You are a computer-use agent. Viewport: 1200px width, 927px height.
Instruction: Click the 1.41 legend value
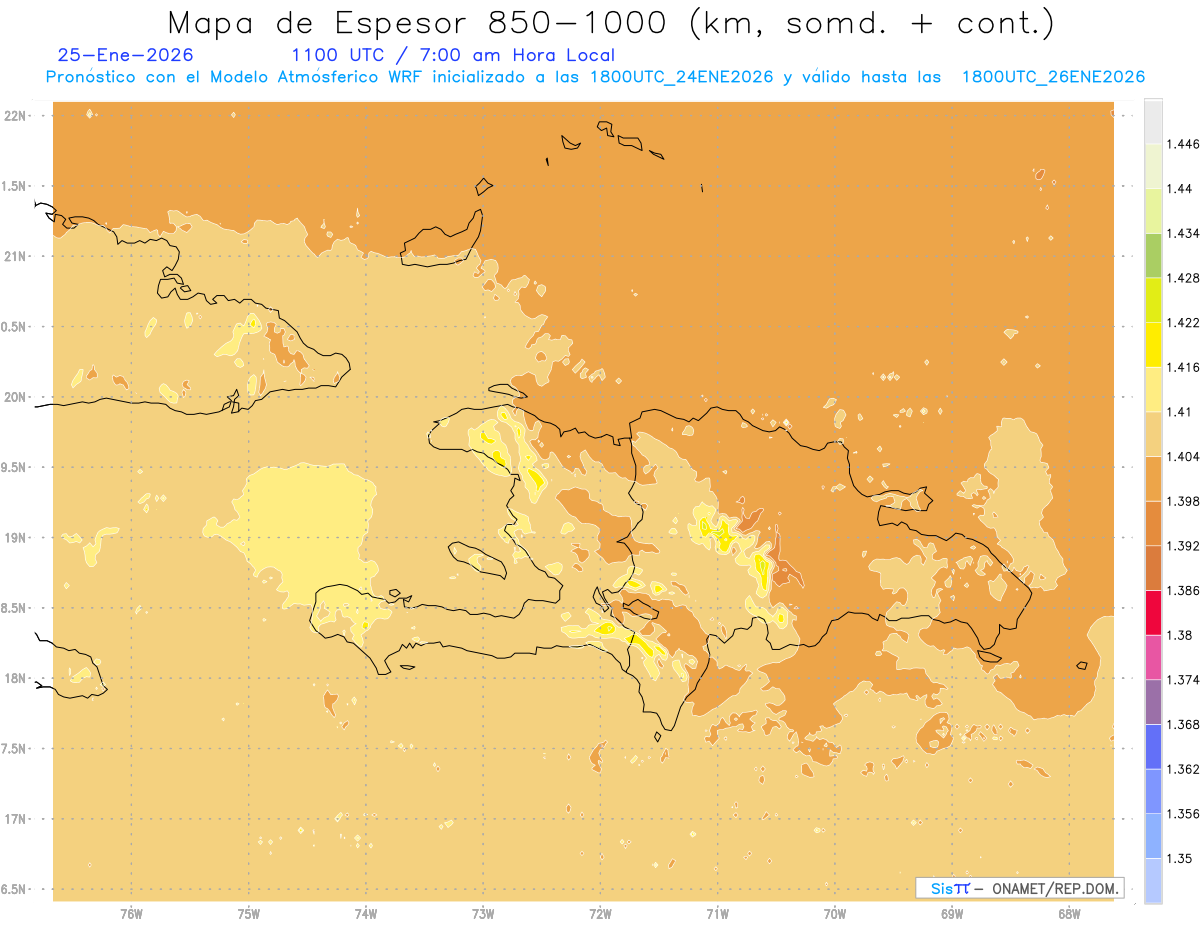pos(1180,412)
